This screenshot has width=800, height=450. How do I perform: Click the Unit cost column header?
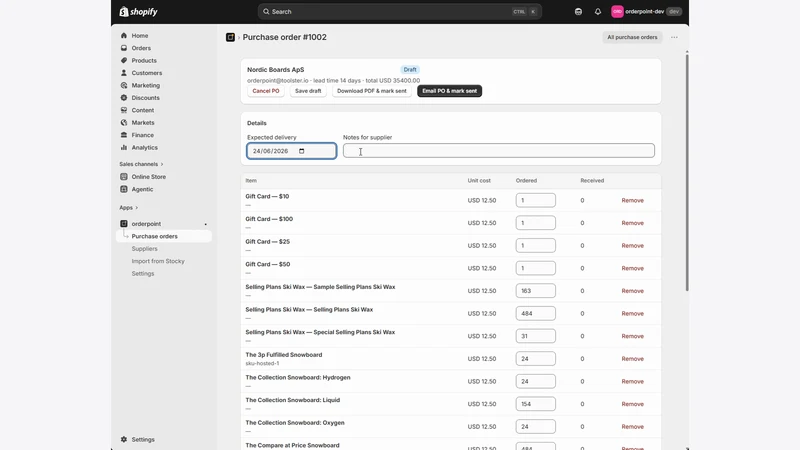click(479, 181)
